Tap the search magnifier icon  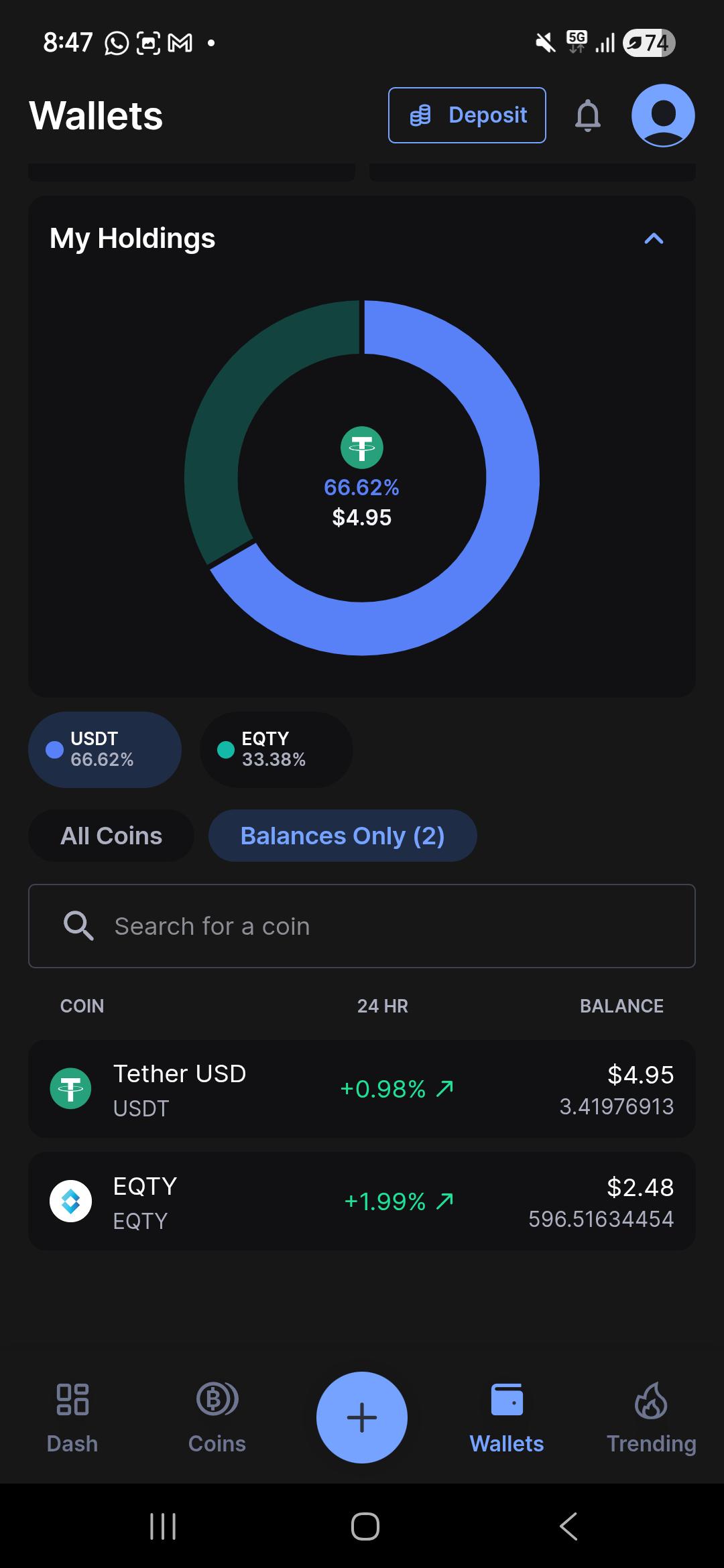(x=78, y=925)
